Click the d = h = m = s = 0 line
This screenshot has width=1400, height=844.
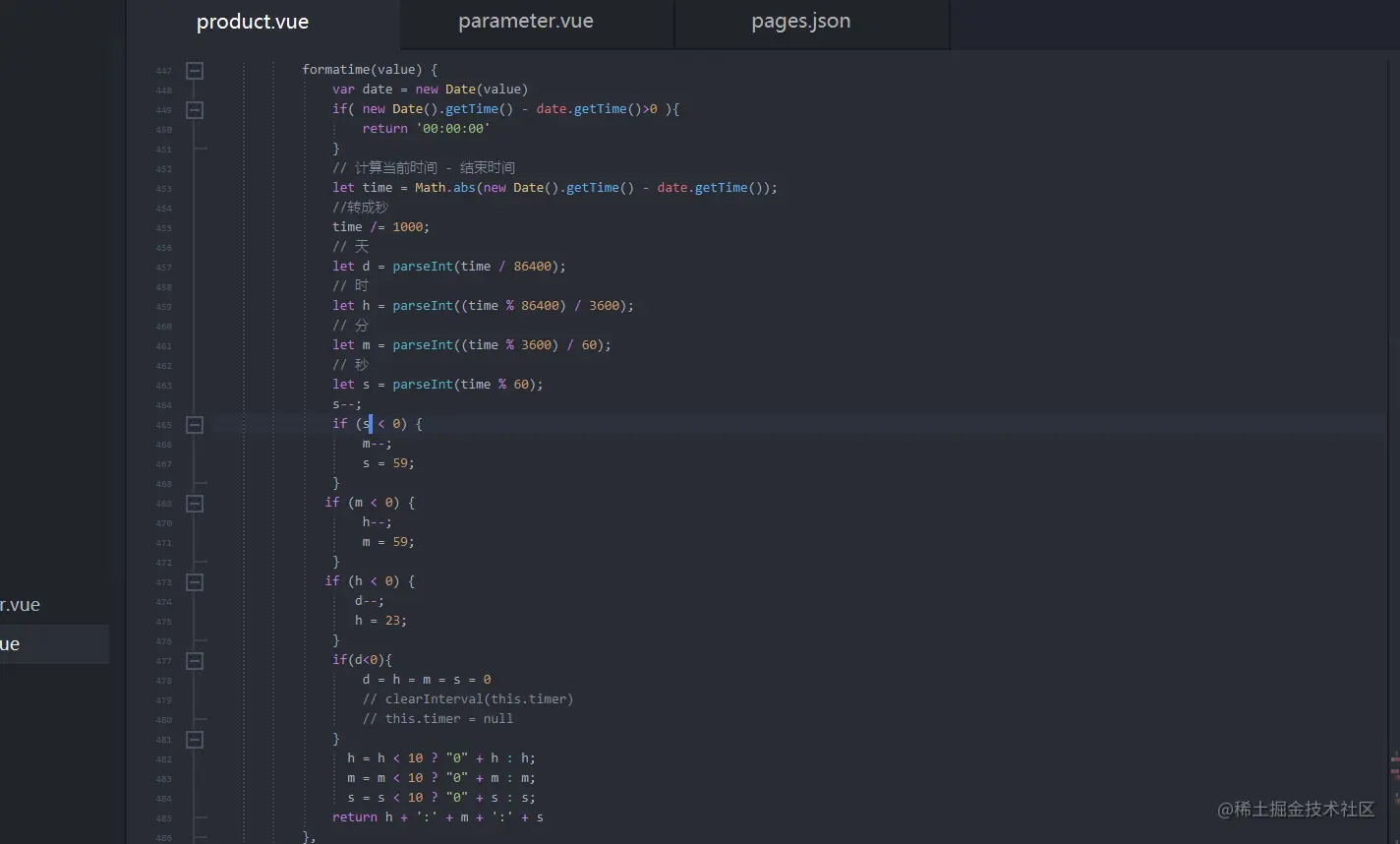point(427,680)
